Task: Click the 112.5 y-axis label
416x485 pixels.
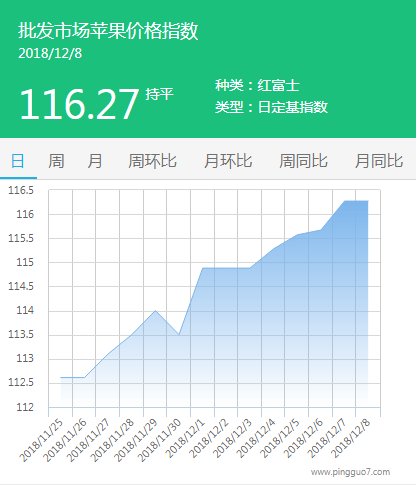Action: (x=21, y=382)
